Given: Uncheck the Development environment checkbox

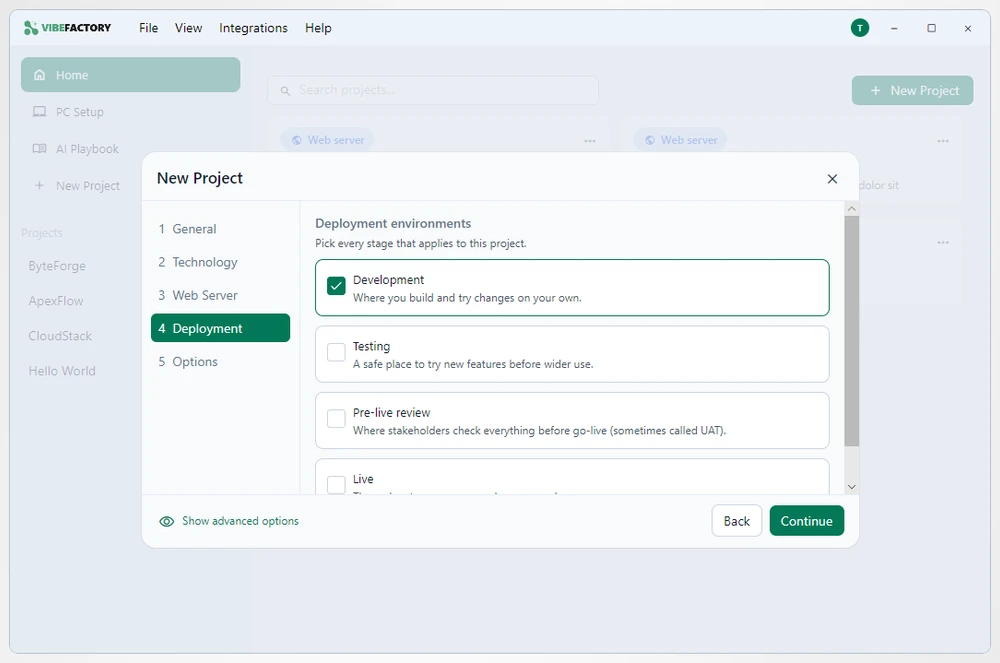Looking at the screenshot, I should pyautogui.click(x=336, y=286).
